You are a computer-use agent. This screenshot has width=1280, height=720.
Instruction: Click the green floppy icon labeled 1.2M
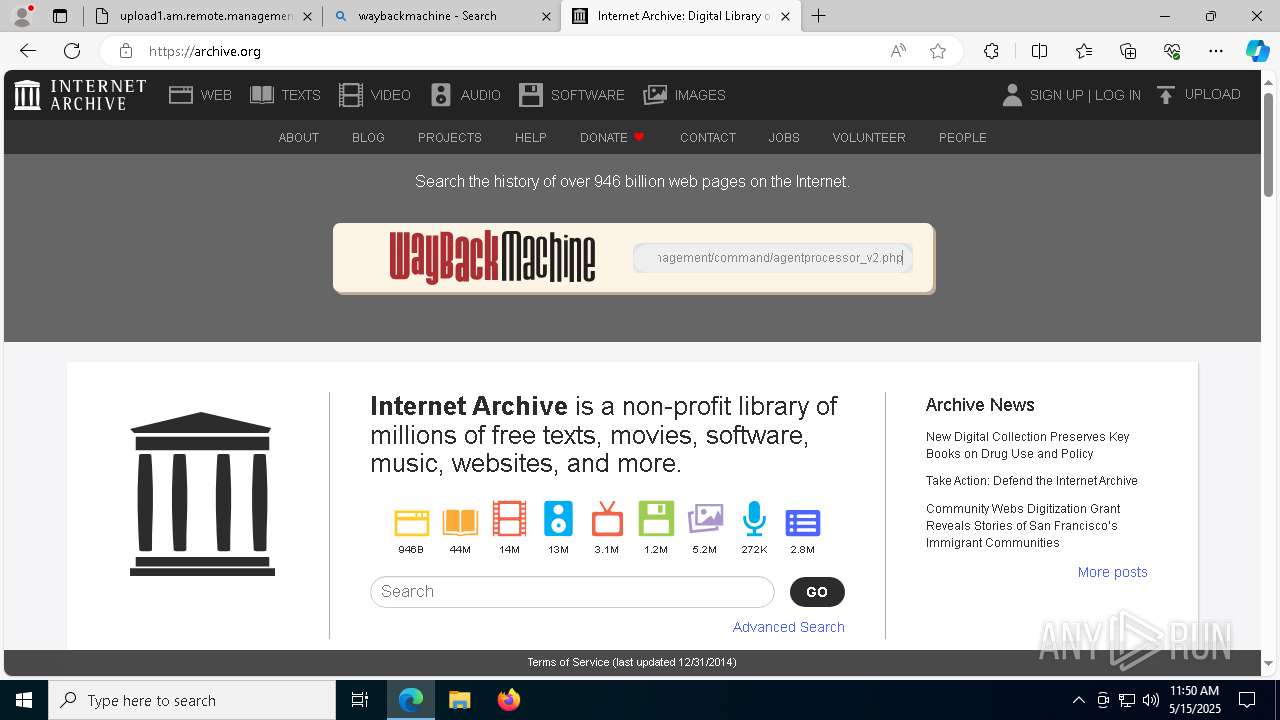click(656, 519)
